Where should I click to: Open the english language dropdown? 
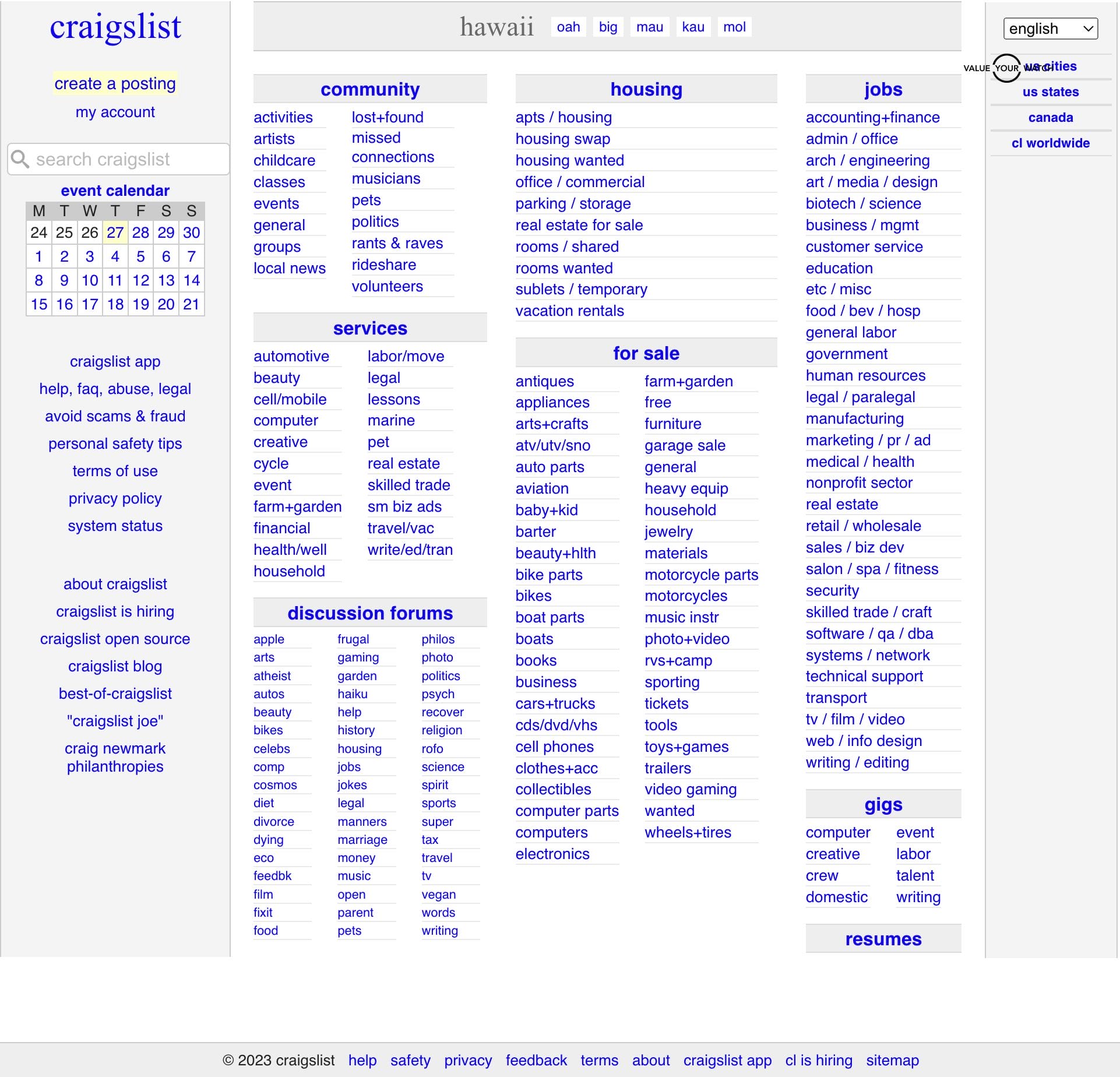[x=1050, y=29]
